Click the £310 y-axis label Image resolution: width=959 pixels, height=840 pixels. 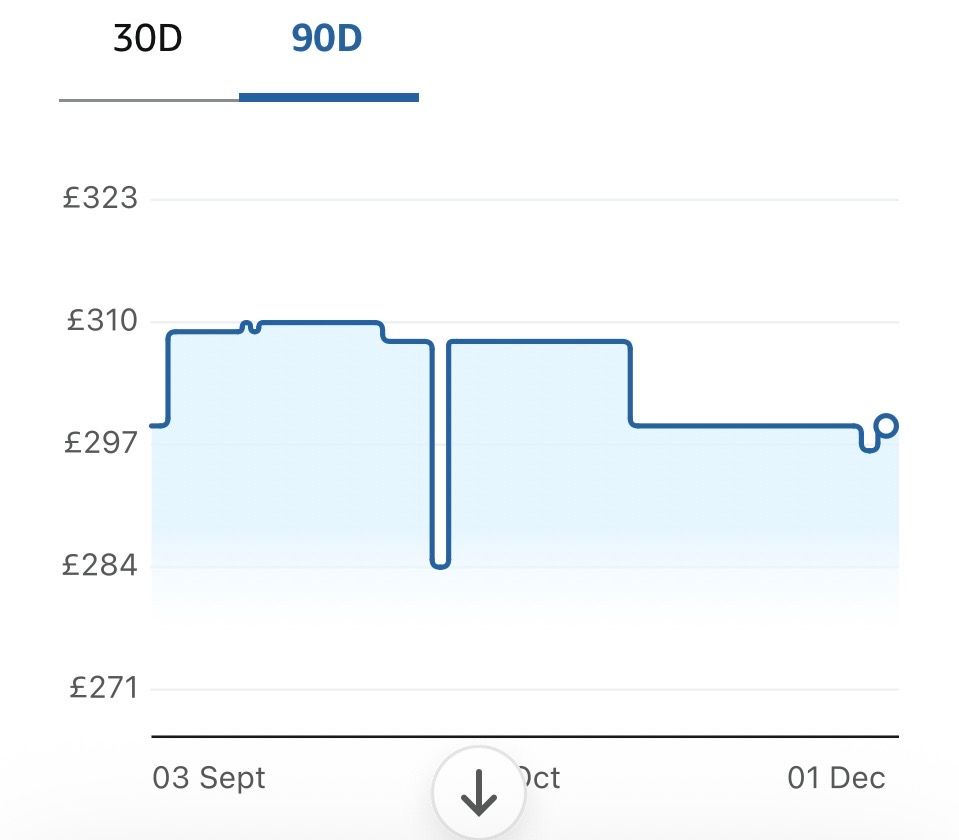click(x=102, y=321)
